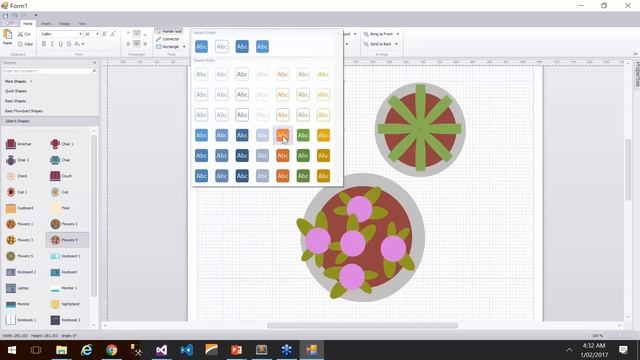Click the Copy command
Screen dimensions: 640x360
tap(25, 44)
